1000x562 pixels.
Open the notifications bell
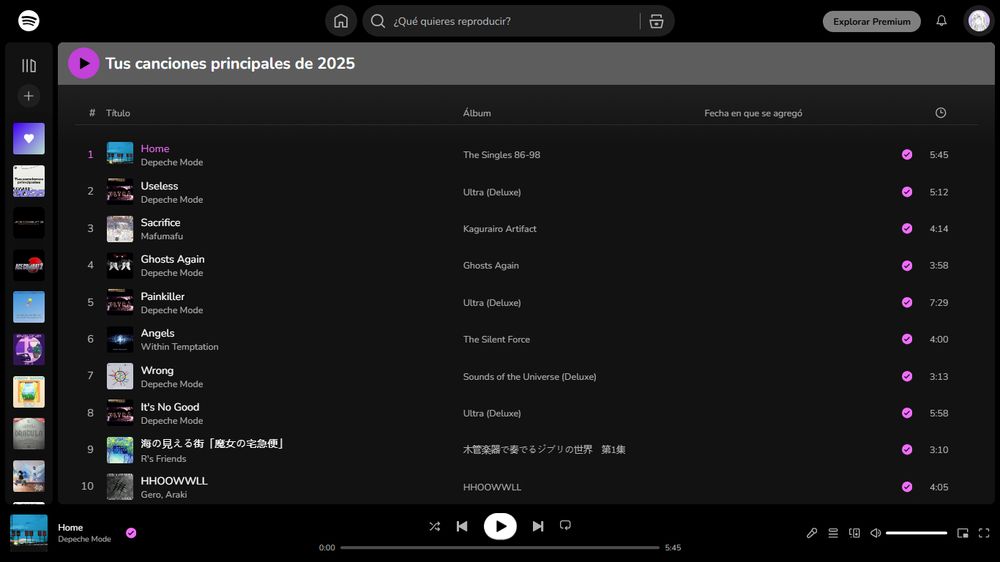[941, 21]
